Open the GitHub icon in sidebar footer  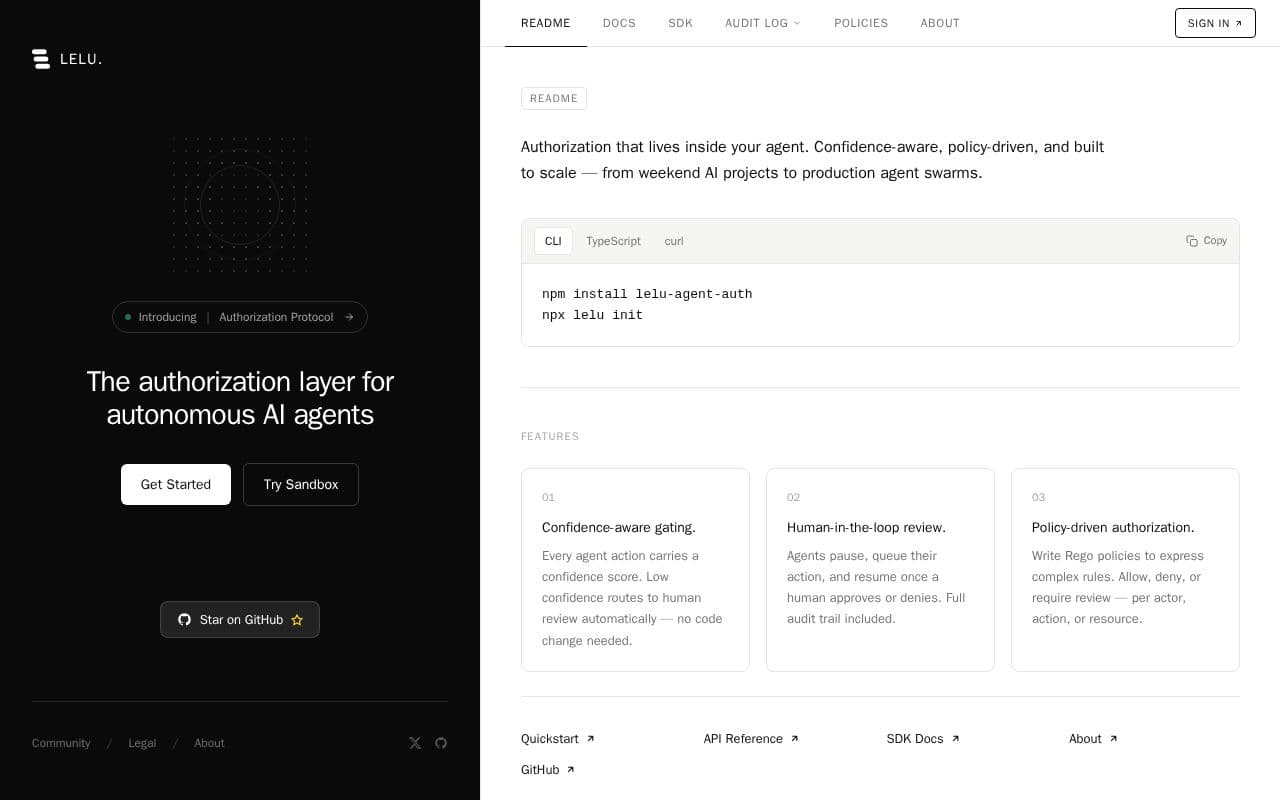(x=441, y=743)
